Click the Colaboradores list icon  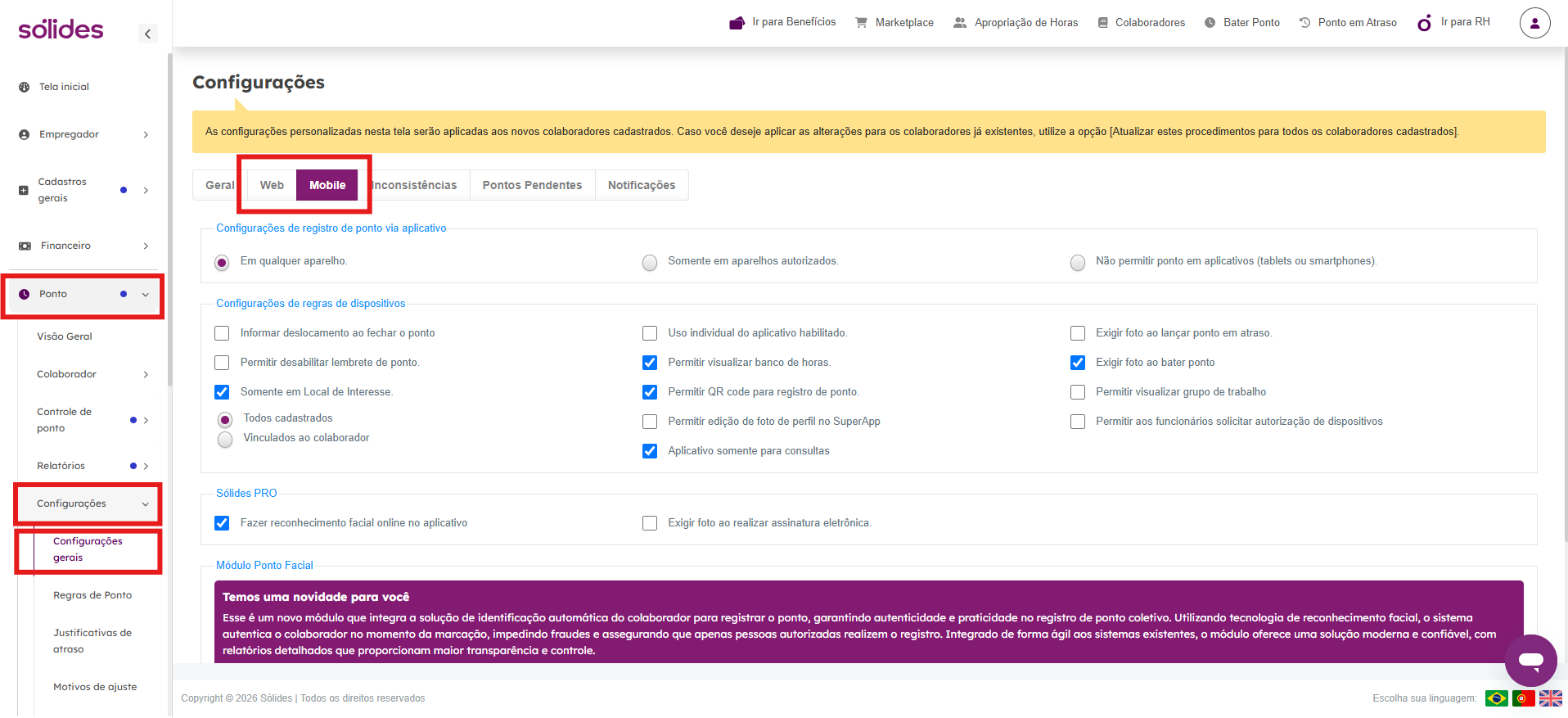(x=1103, y=23)
